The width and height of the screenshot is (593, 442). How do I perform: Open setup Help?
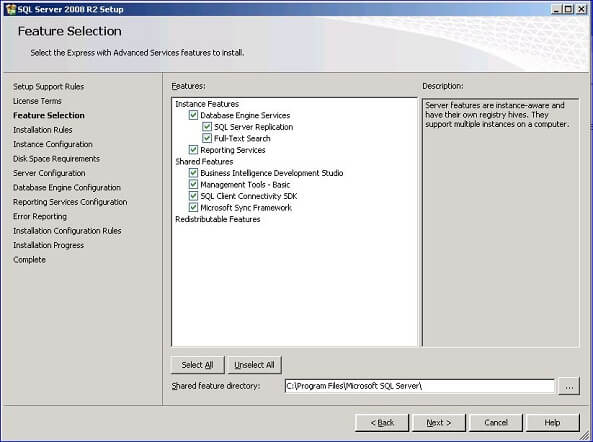tap(552, 423)
